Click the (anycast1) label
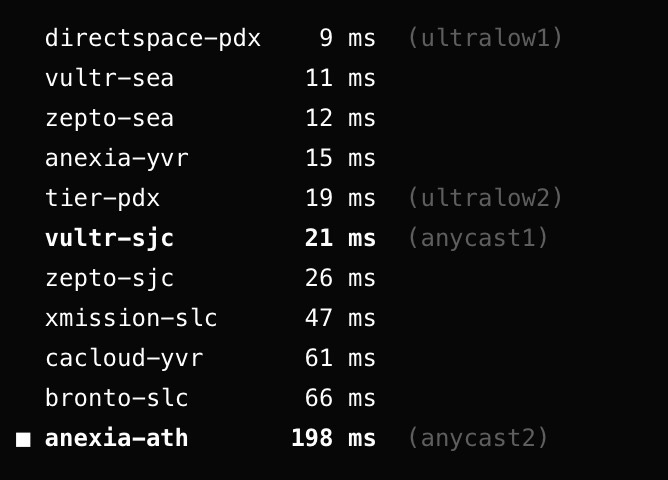This screenshot has width=668, height=480. (478, 238)
